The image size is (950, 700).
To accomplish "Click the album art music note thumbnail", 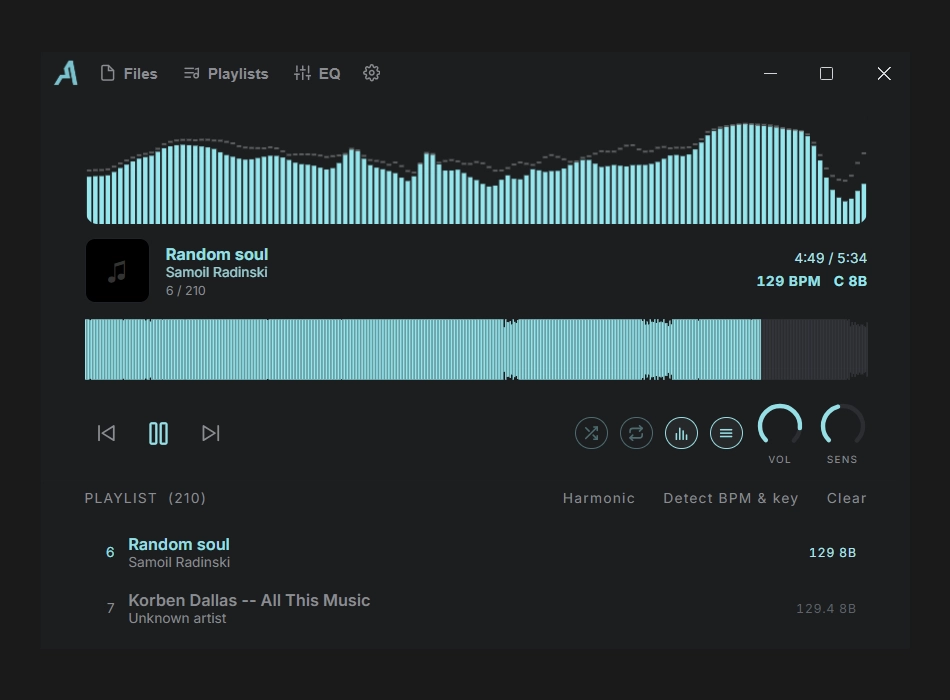I will tap(118, 270).
